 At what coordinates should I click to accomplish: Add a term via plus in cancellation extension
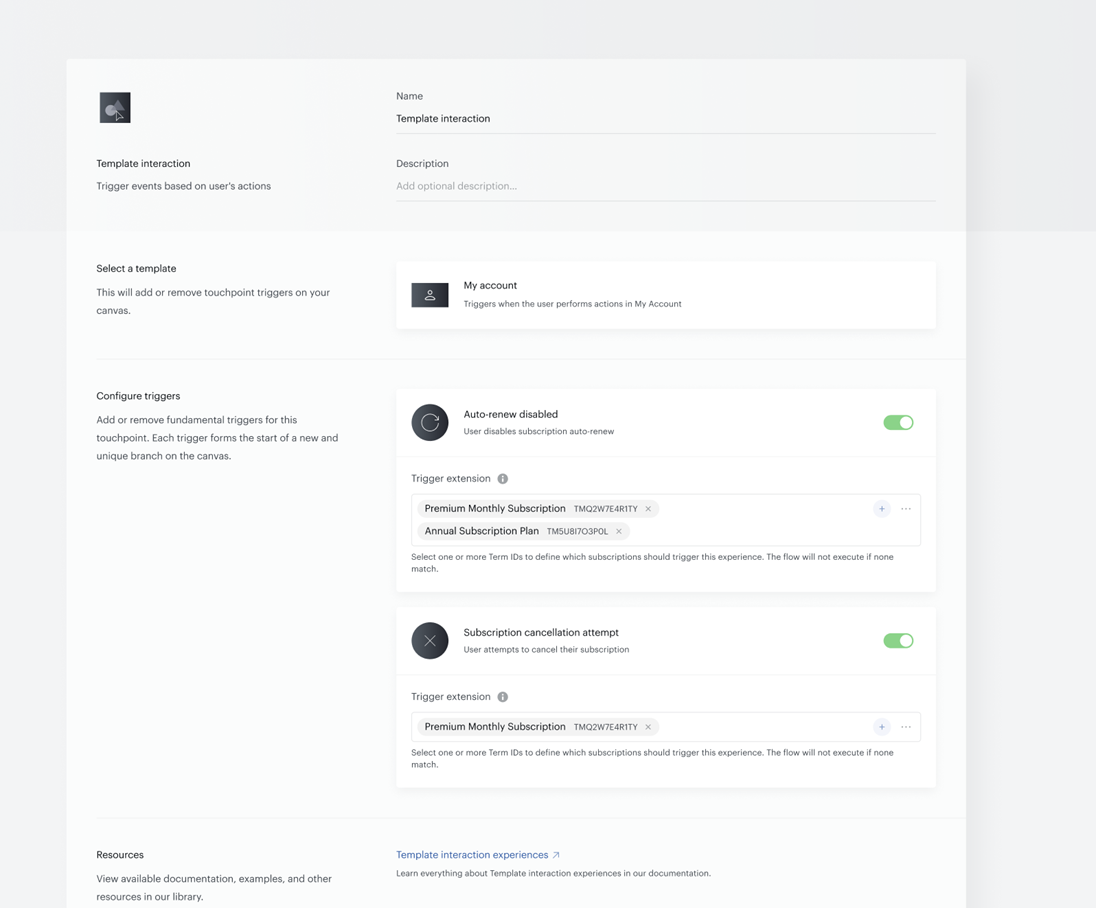point(881,727)
